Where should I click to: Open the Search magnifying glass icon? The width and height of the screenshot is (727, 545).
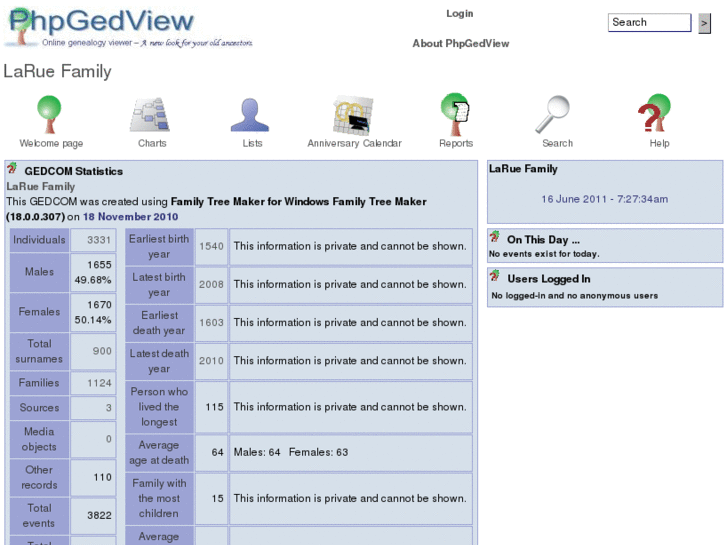coord(553,114)
